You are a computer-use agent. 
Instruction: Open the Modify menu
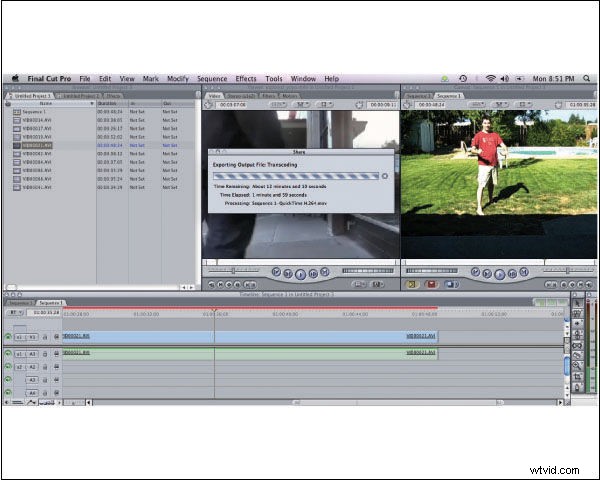tap(178, 79)
